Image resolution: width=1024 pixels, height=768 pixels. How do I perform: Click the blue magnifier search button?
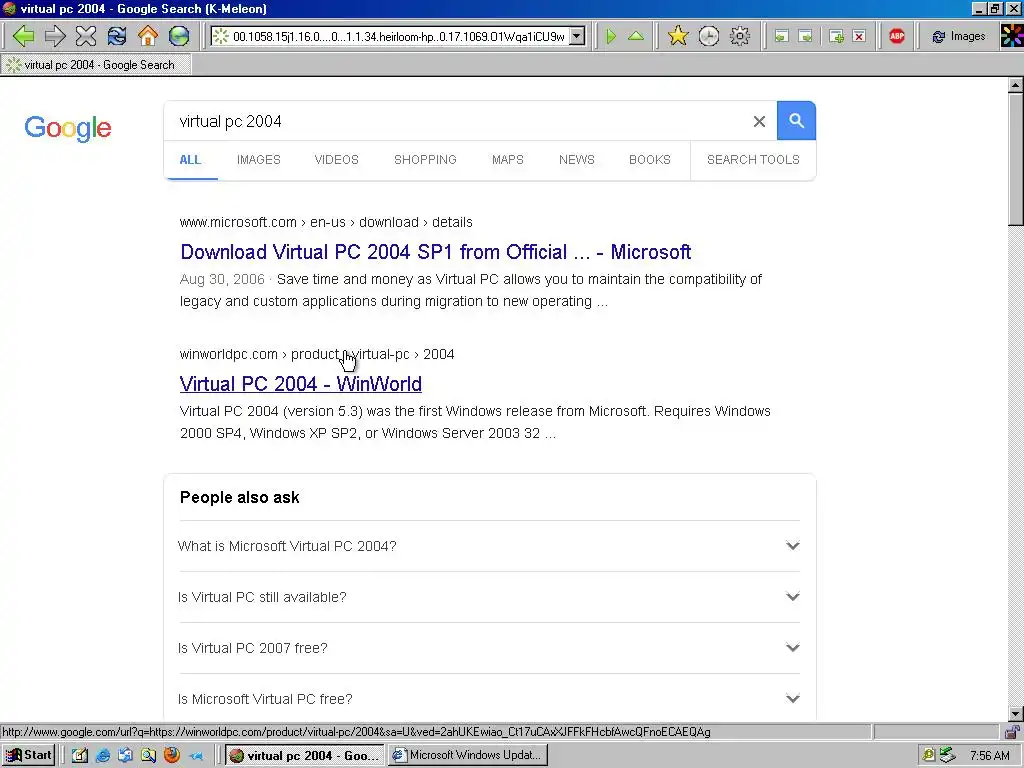796,121
